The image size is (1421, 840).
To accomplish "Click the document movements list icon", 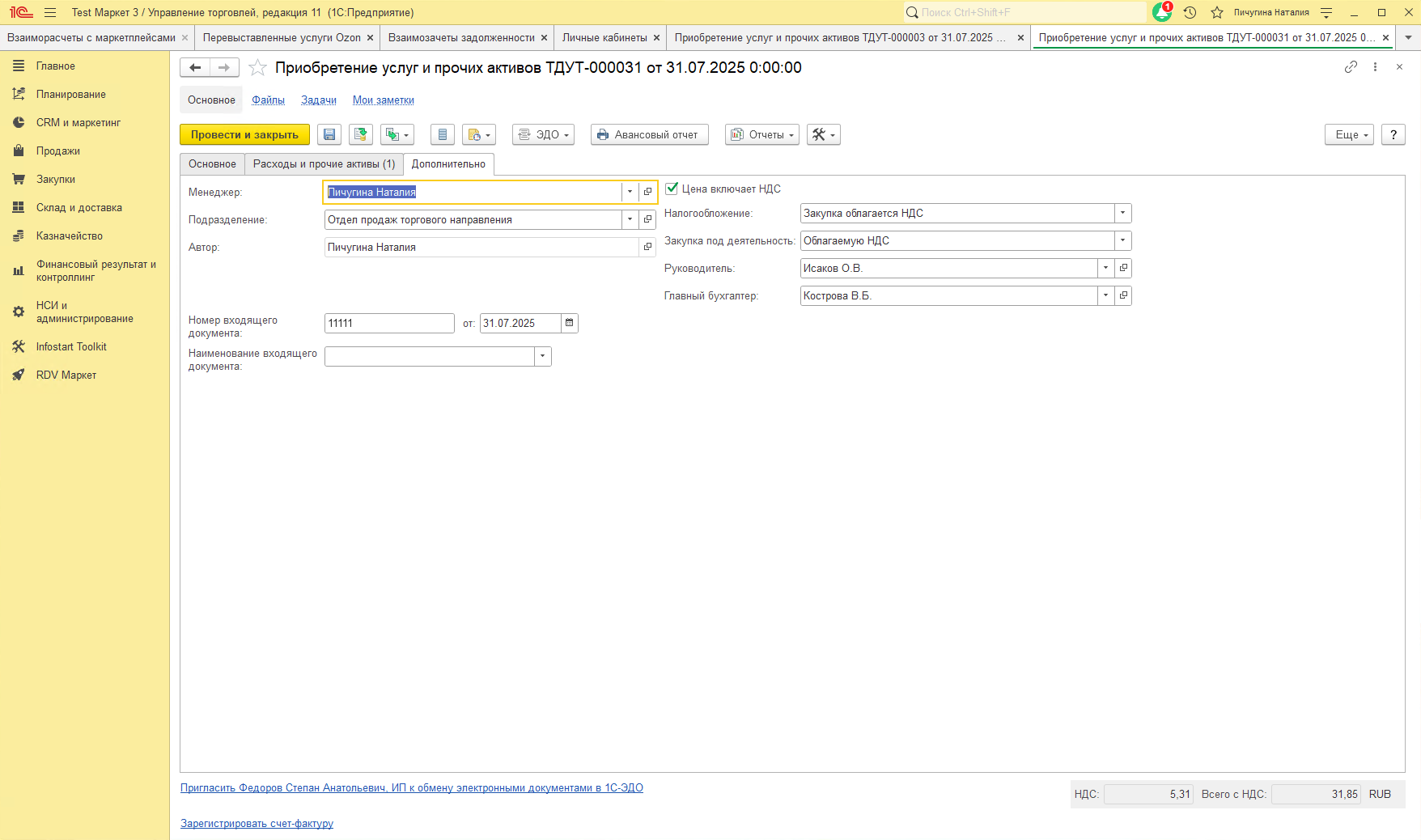I will 442,135.
